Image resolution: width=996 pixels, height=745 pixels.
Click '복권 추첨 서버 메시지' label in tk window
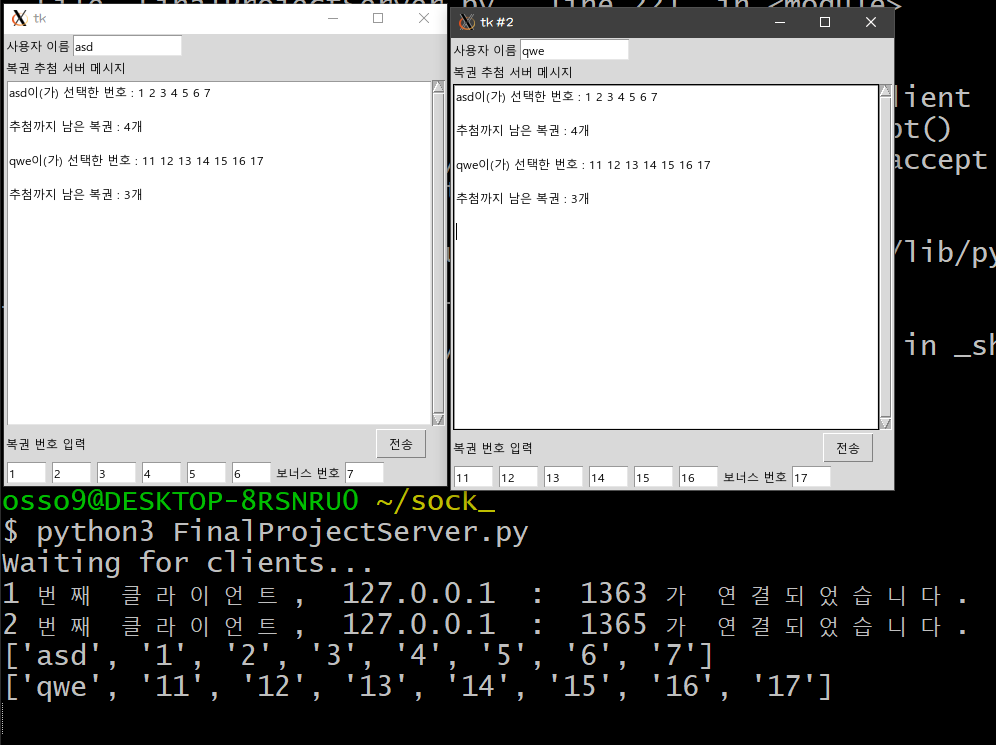[x=66, y=68]
